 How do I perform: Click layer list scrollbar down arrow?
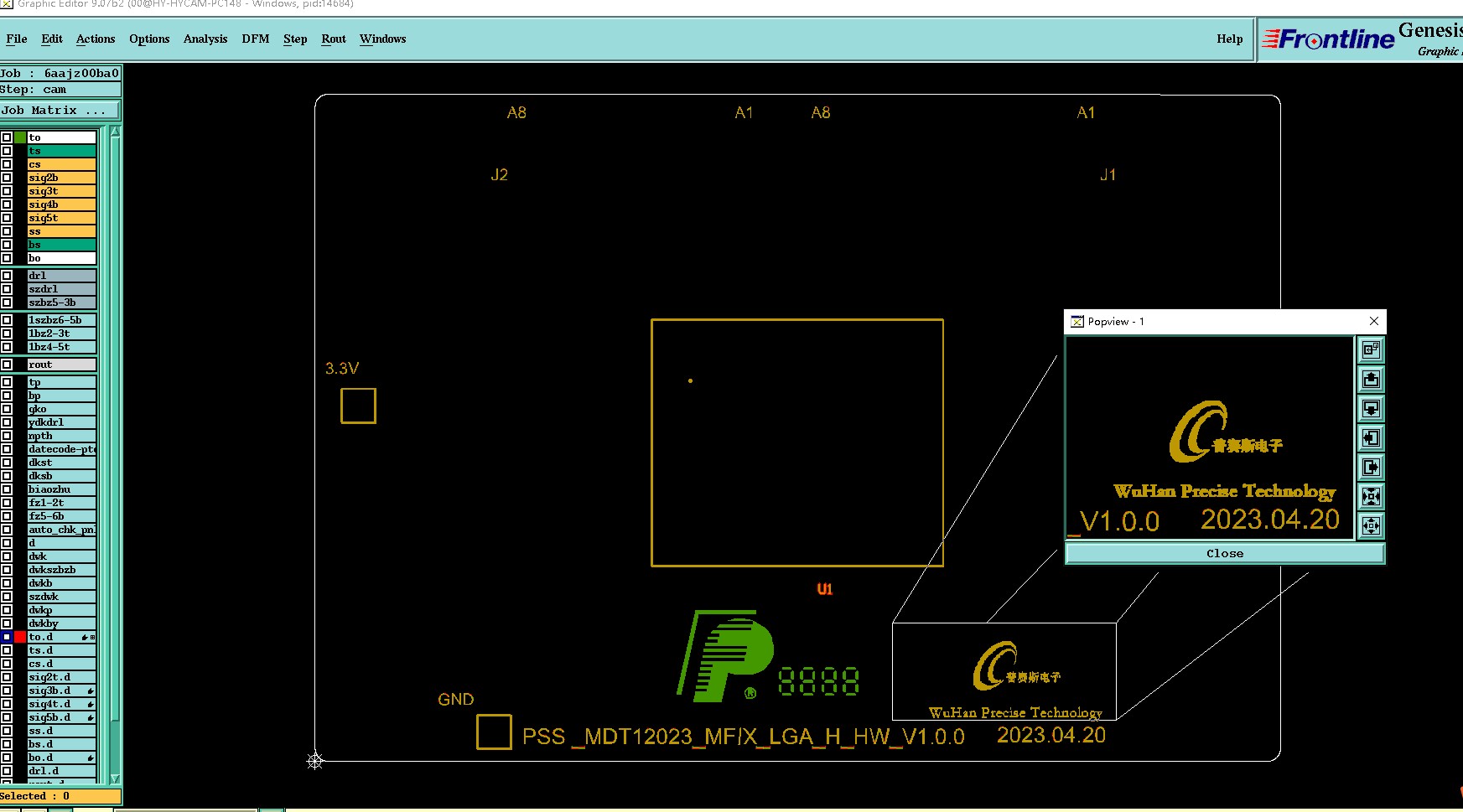(116, 778)
